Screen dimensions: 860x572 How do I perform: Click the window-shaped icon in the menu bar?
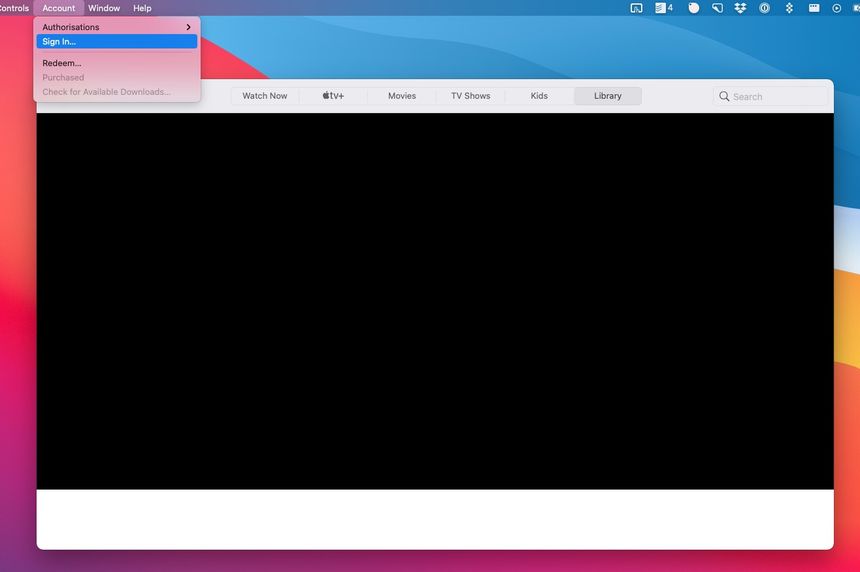(814, 8)
